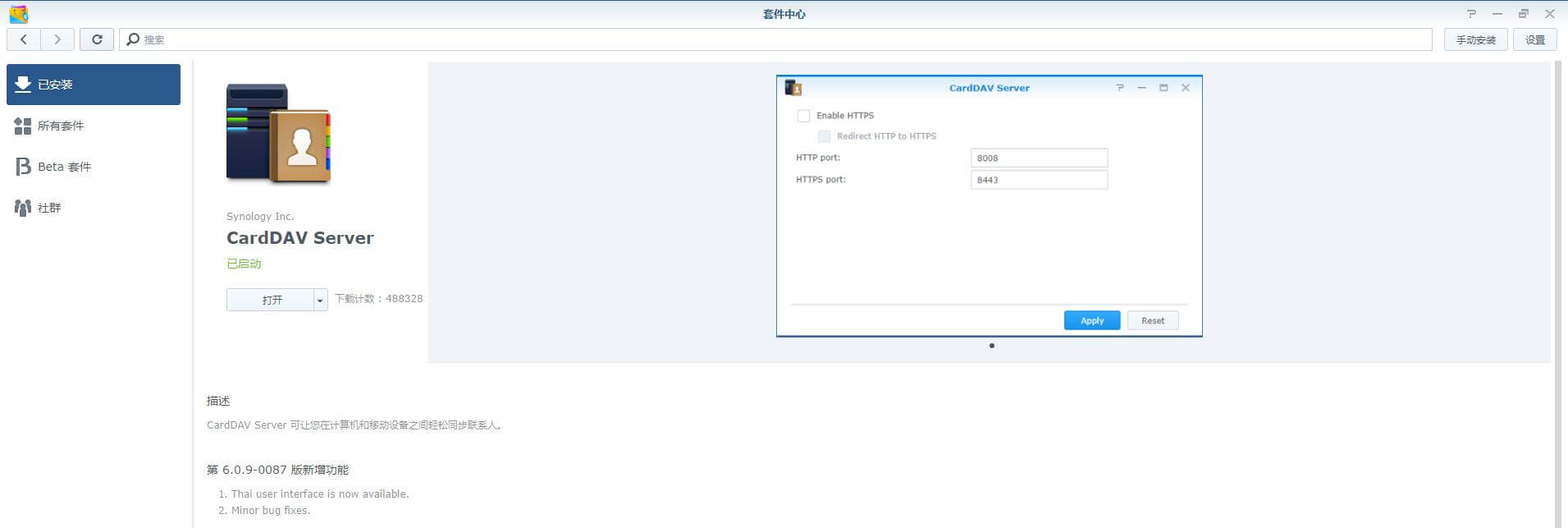Expand the dropdown arrow beside 打开

point(320,301)
